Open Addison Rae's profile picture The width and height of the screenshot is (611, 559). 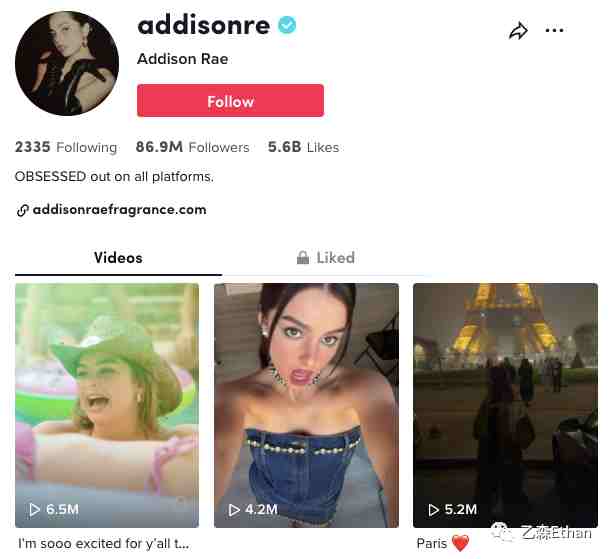(x=67, y=63)
